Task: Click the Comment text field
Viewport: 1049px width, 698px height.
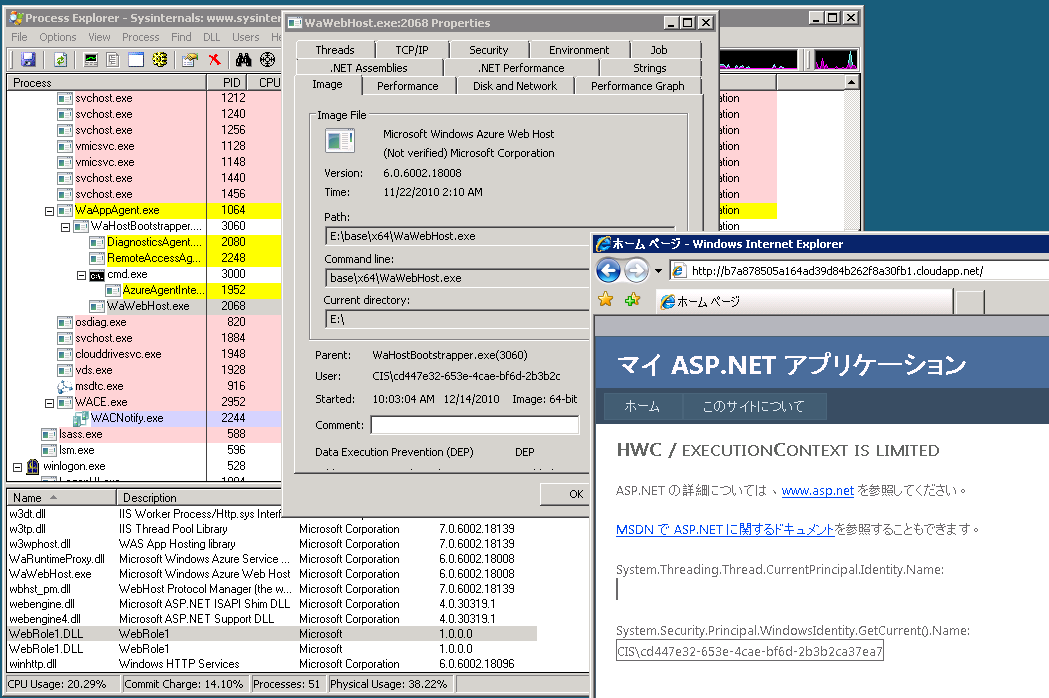Action: tap(474, 425)
